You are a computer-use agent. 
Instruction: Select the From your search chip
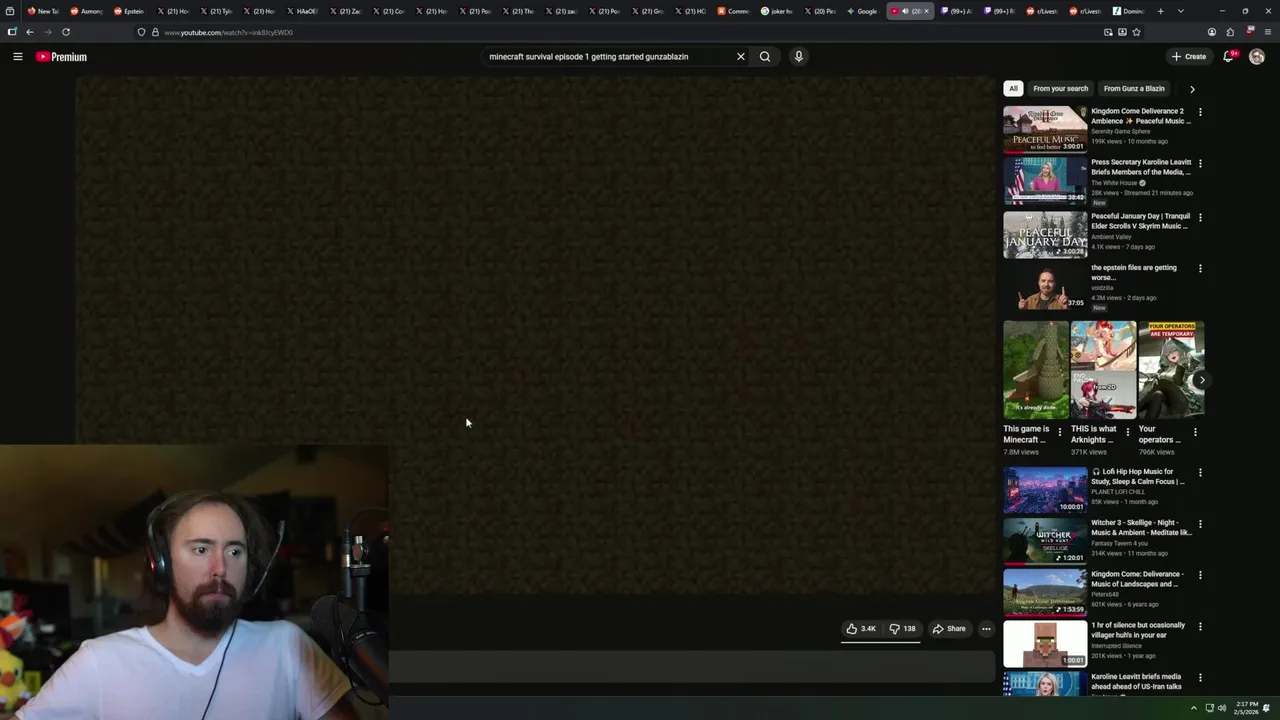pyautogui.click(x=1060, y=88)
